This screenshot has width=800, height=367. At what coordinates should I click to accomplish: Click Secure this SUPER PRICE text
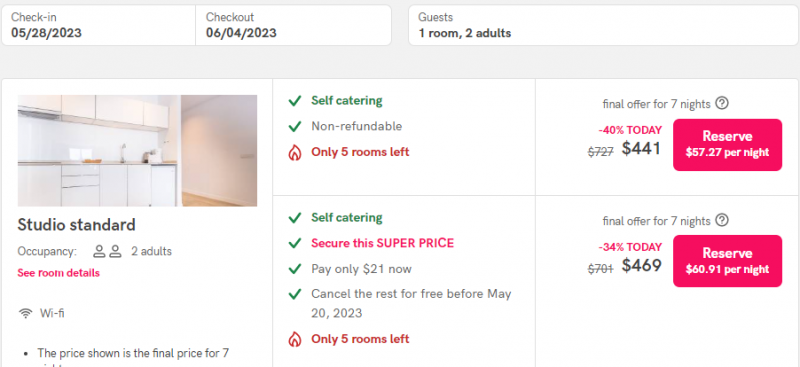tap(383, 243)
